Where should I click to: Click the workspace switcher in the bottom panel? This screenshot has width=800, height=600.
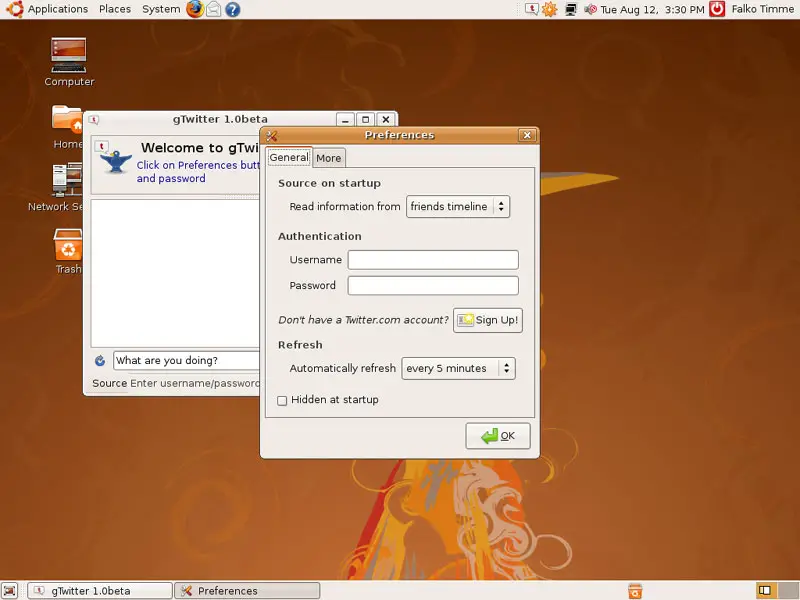click(x=776, y=591)
